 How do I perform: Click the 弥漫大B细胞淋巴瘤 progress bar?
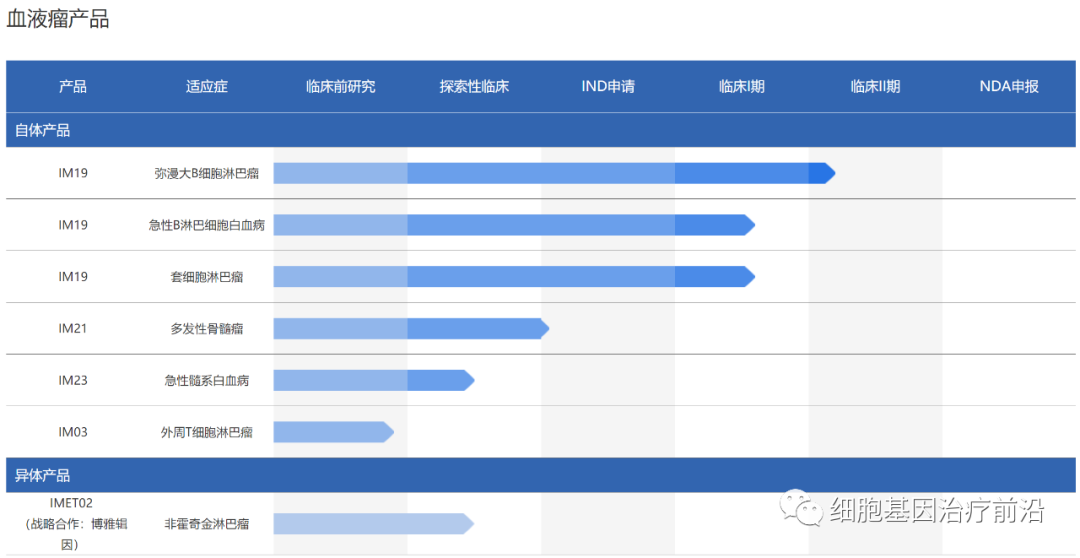coord(554,174)
